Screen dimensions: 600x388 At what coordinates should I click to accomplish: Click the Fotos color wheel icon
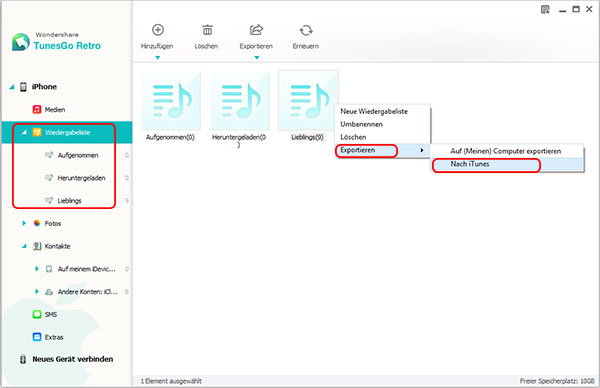[x=37, y=223]
